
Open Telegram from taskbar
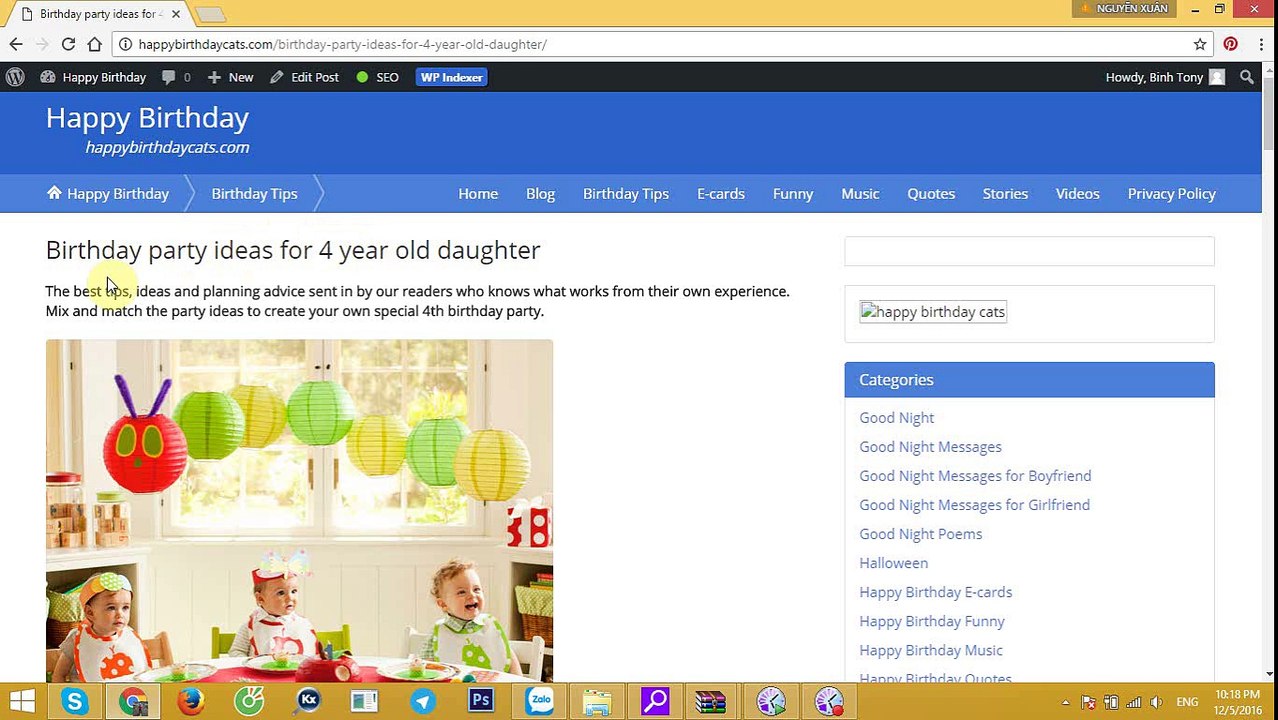point(423,701)
